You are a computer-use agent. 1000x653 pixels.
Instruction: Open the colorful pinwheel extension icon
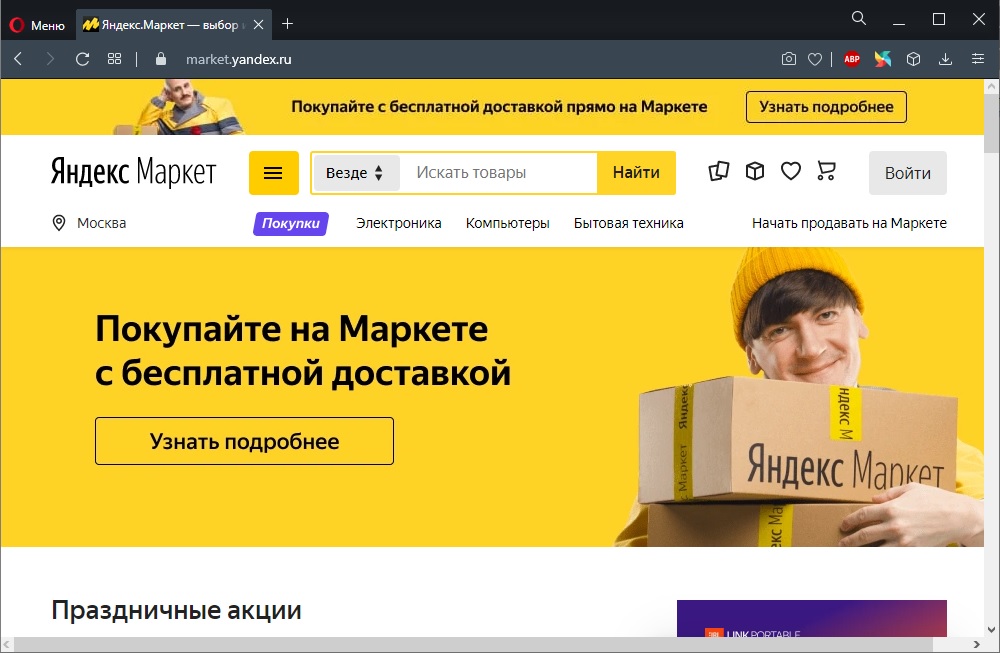[883, 59]
